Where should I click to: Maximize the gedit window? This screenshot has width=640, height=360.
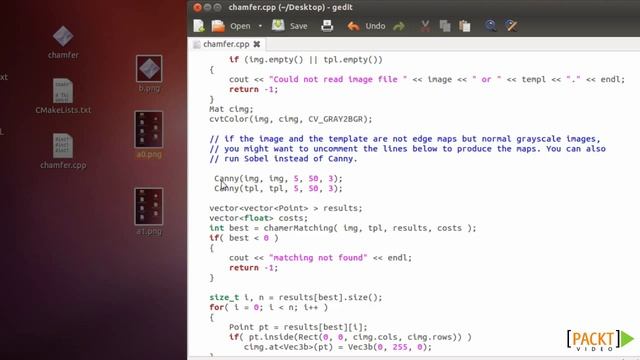(218, 7)
